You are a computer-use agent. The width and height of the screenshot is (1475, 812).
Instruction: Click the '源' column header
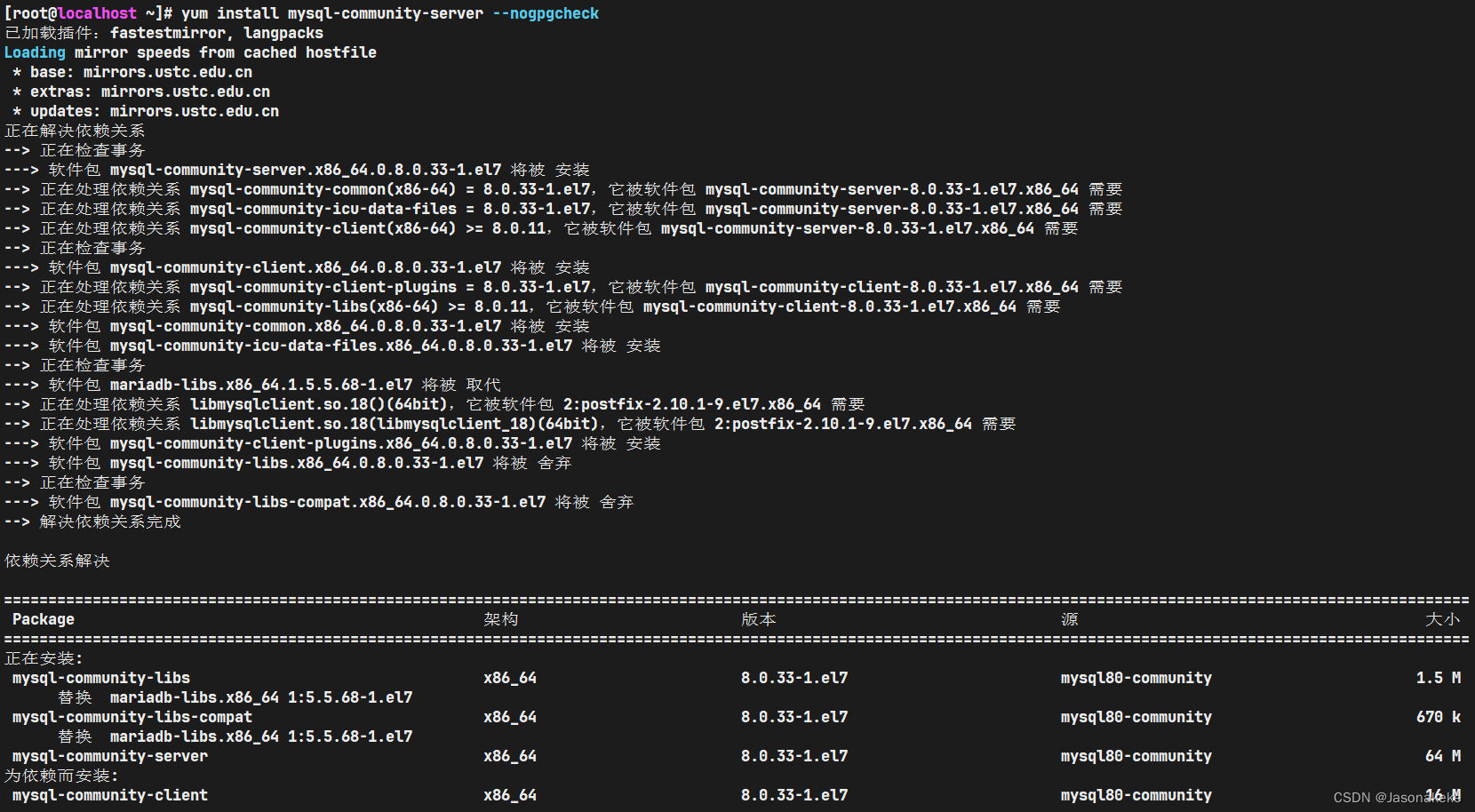[1070, 619]
